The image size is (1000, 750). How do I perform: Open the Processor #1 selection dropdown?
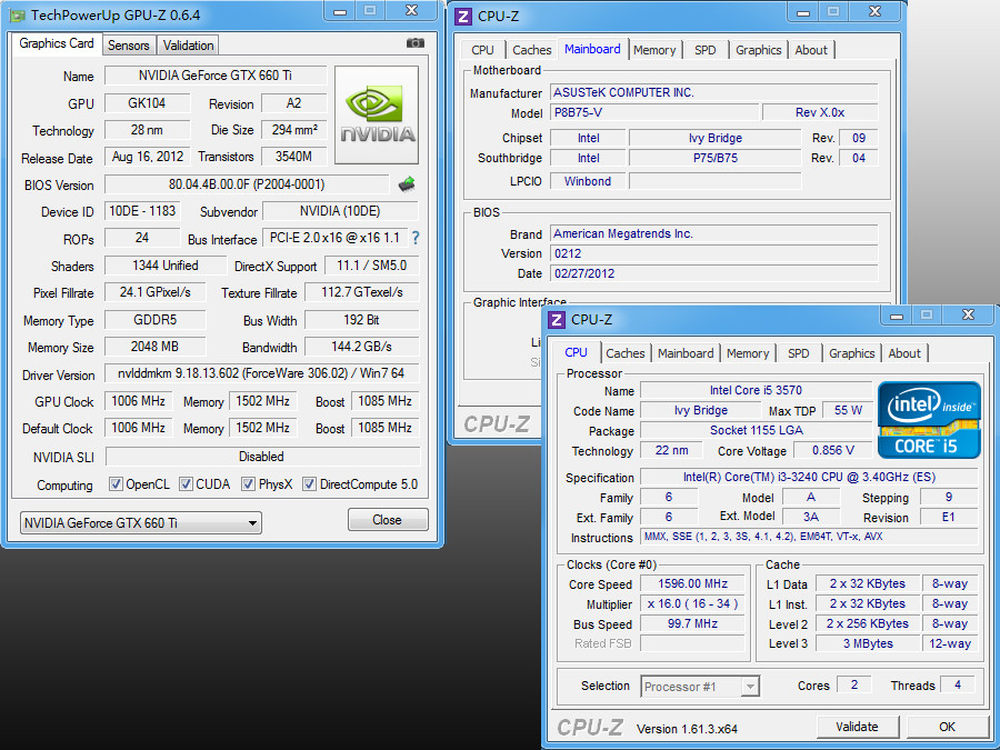coord(700,686)
